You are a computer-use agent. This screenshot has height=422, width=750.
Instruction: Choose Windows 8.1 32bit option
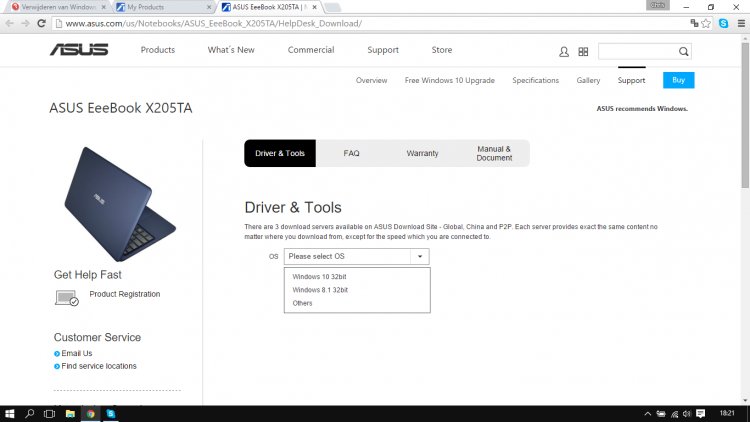click(320, 290)
